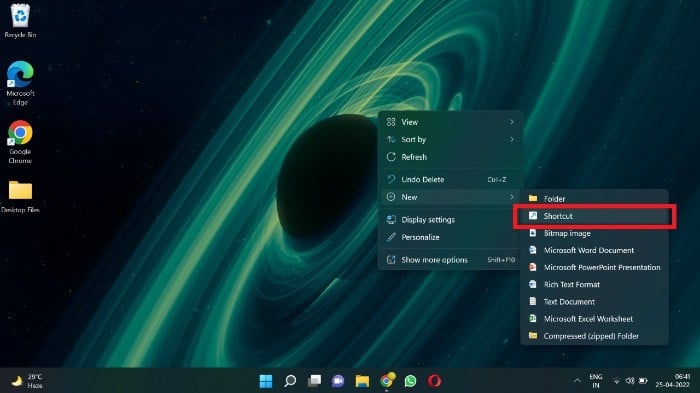Create a new Microsoft PowerPoint Presentation
This screenshot has height=393, width=700.
pos(594,268)
